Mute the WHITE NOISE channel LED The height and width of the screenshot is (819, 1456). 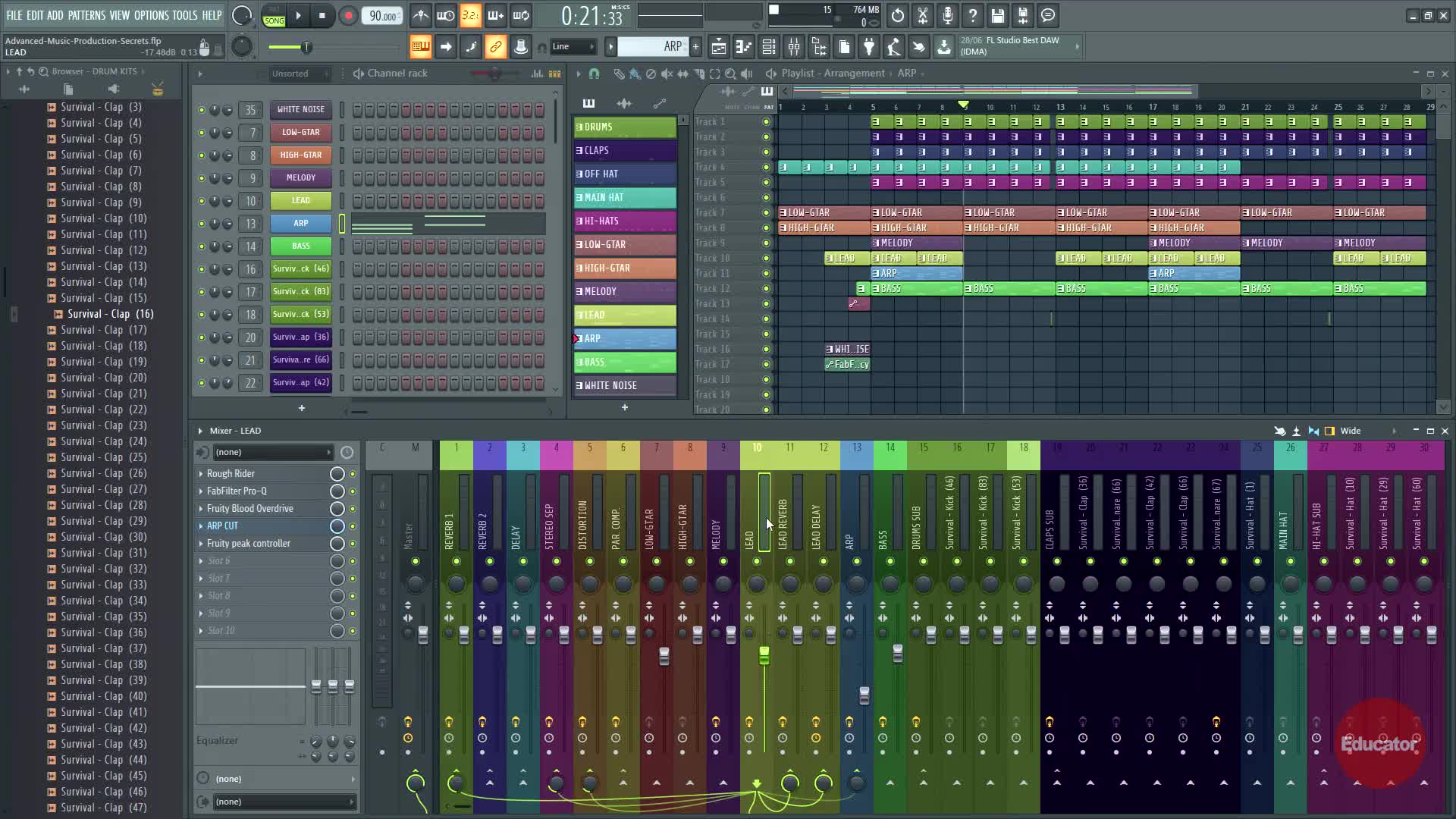pyautogui.click(x=201, y=110)
